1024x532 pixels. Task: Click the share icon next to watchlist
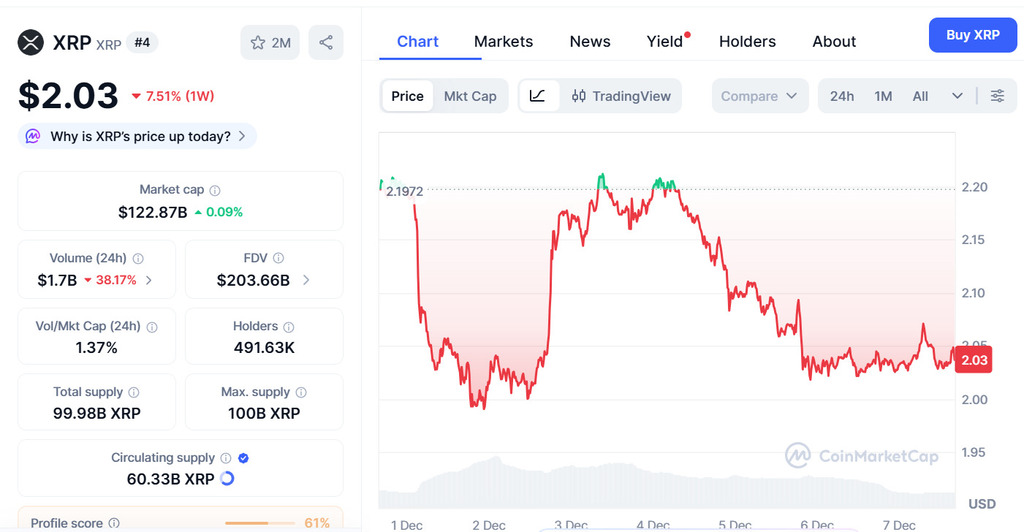326,42
